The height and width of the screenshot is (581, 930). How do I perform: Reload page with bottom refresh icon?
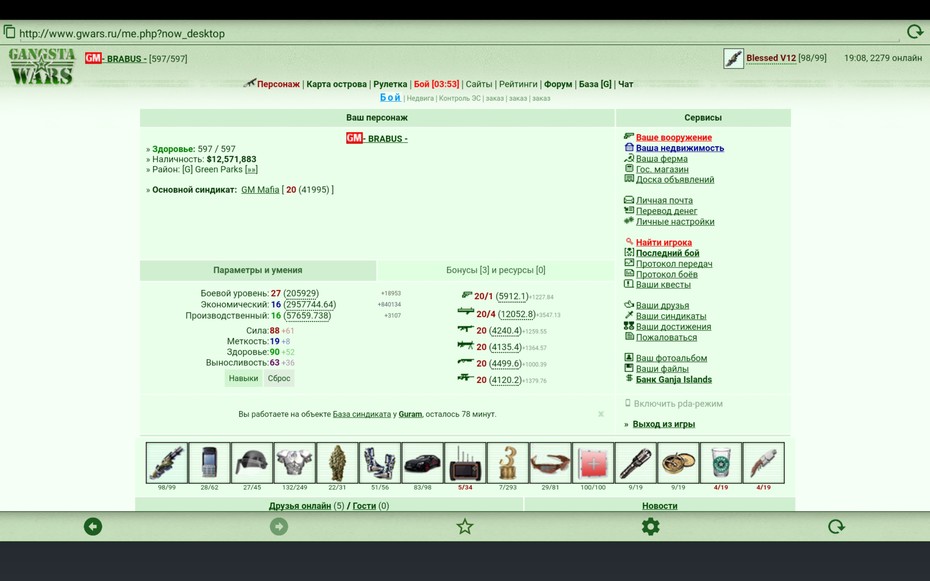point(836,526)
